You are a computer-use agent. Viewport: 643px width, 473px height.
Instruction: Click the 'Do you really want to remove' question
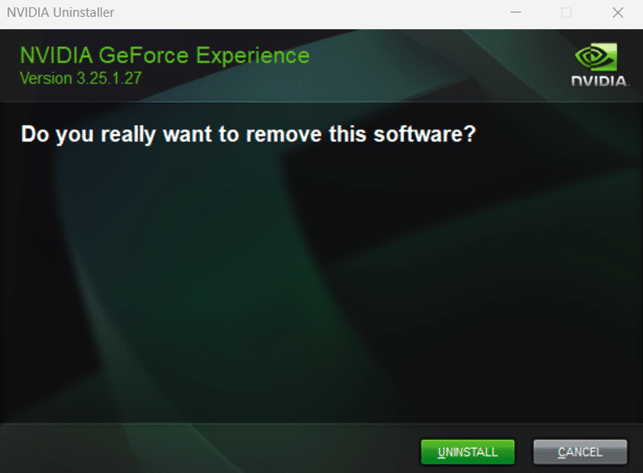248,134
